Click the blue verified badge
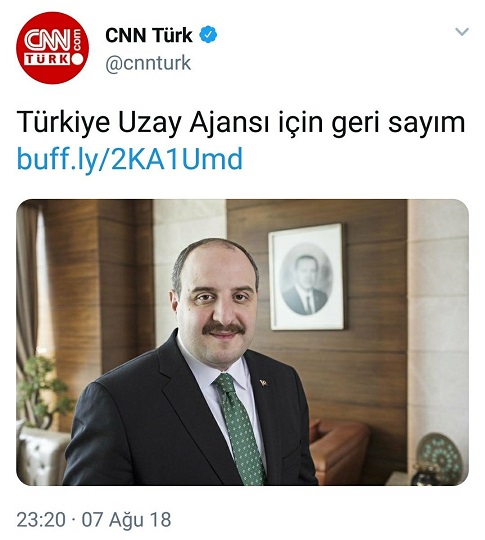This screenshot has height=540, width=485. tap(208, 34)
